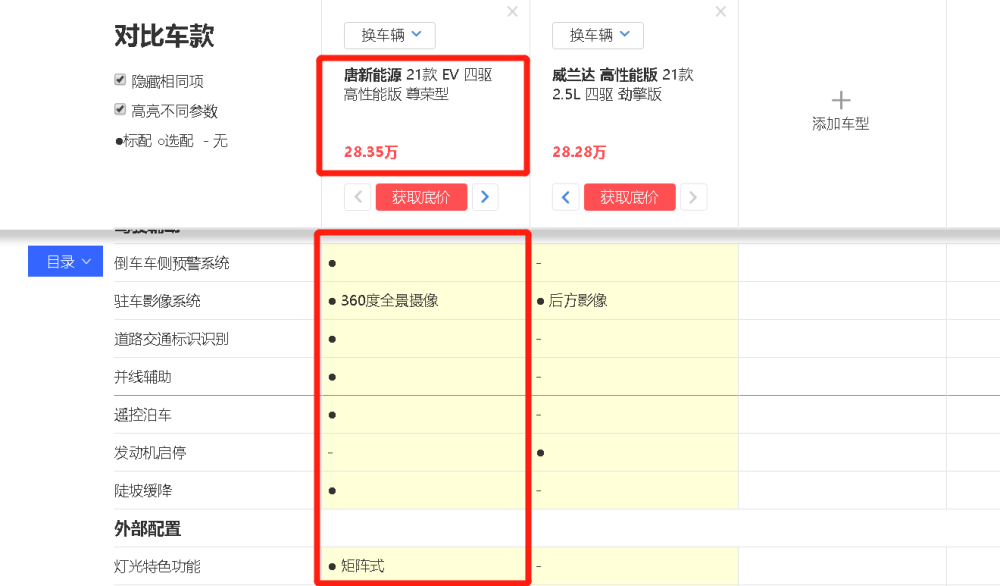
Task: Click the 发动机启停 row label
Action: [150, 453]
